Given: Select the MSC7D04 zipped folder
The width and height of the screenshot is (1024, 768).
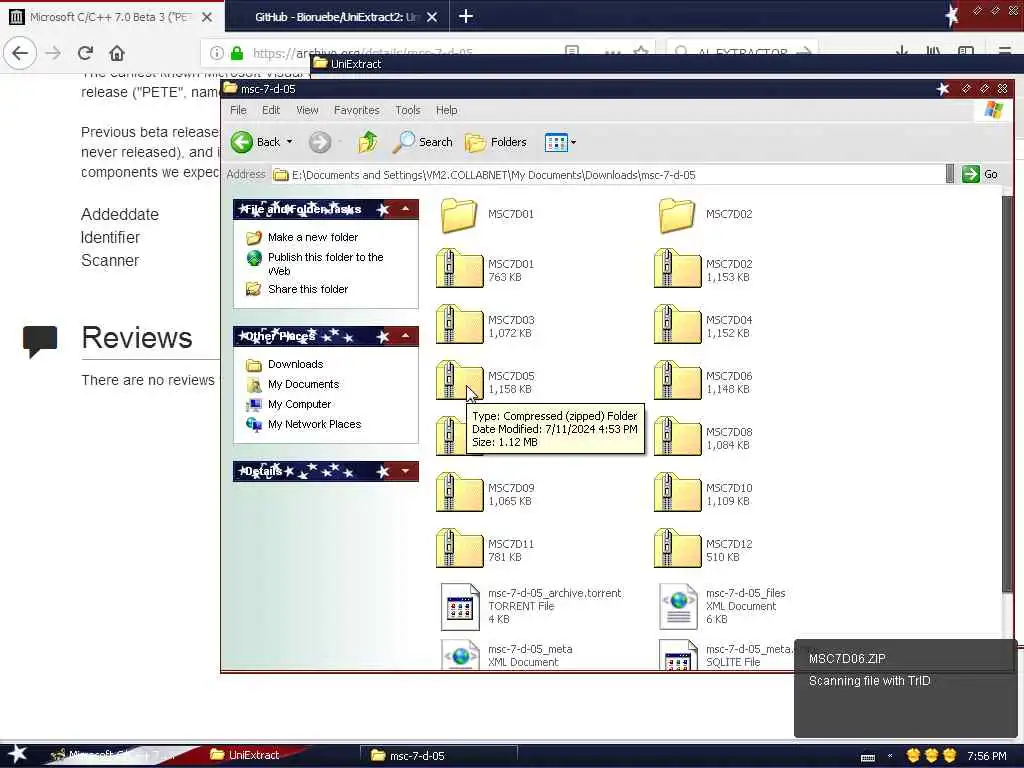Looking at the screenshot, I should (705, 326).
